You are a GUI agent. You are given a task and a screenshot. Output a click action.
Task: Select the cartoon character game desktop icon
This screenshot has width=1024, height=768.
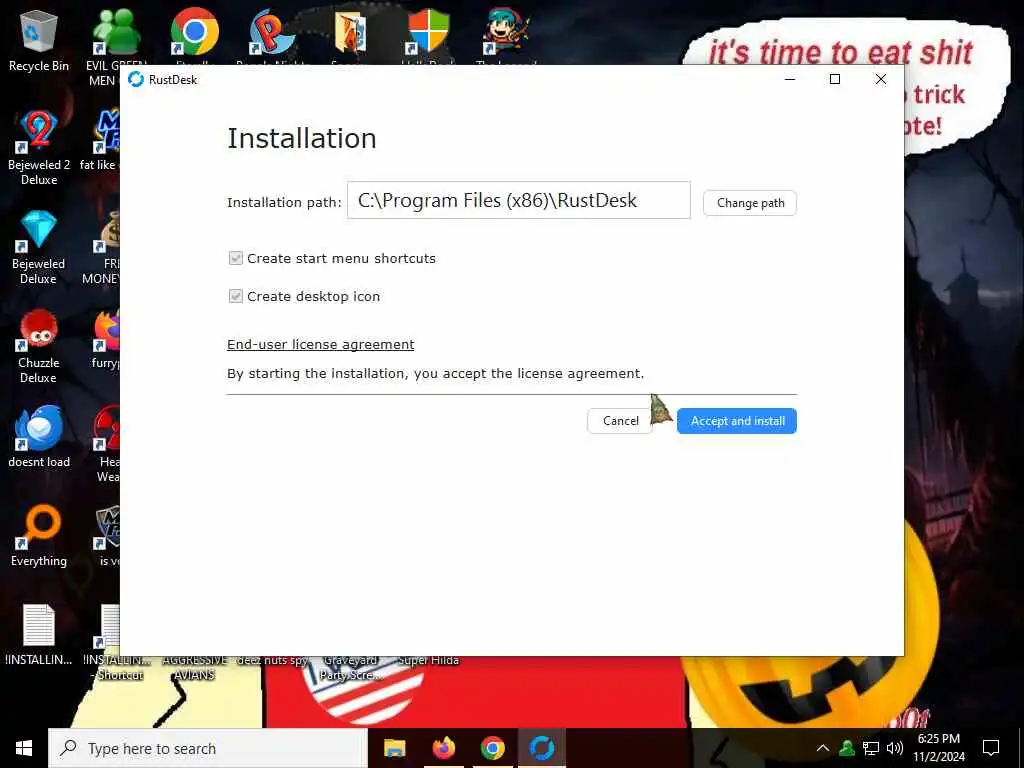click(x=507, y=33)
